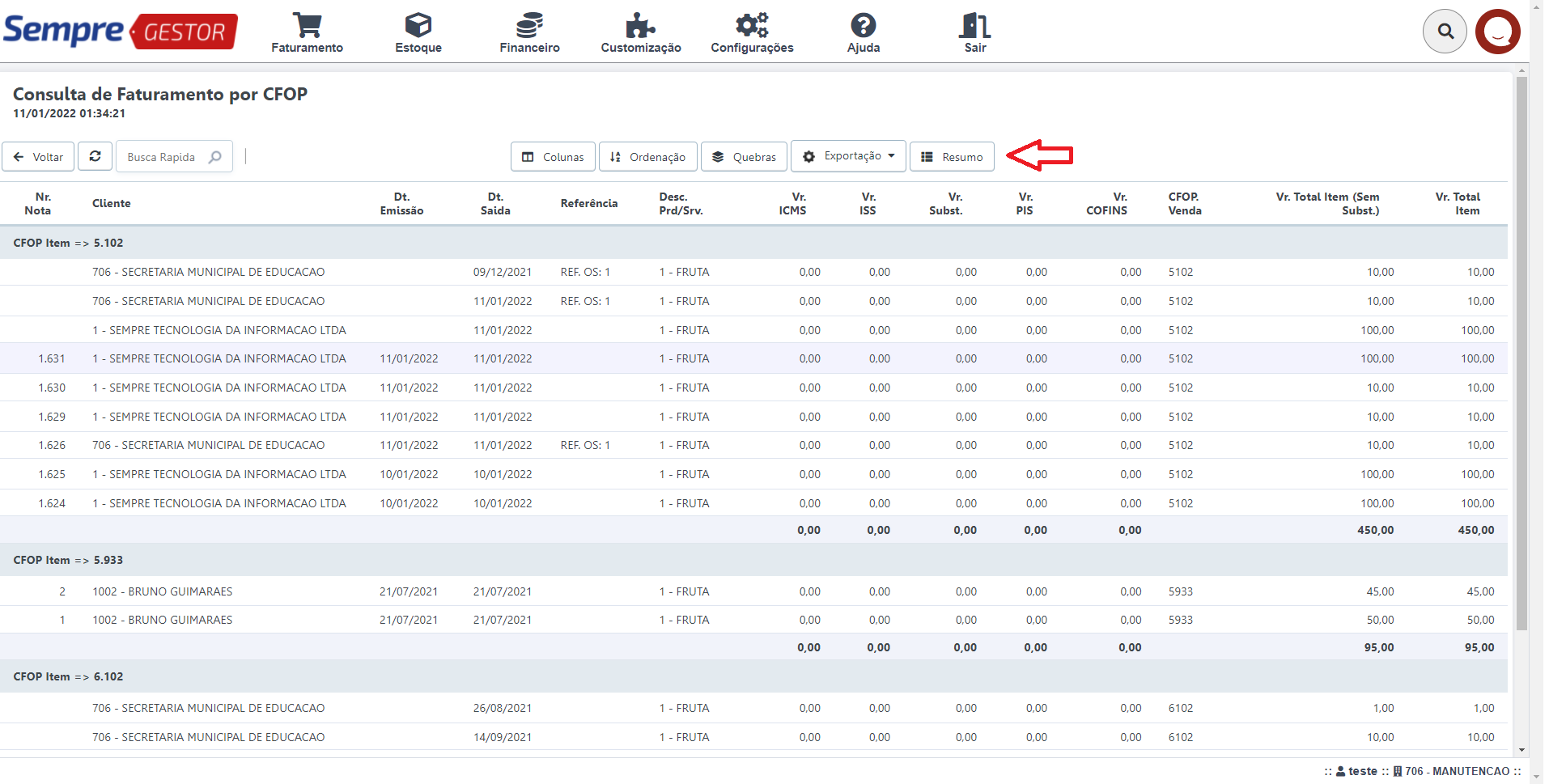
Task: Open the Colunas column settings
Action: tap(553, 156)
